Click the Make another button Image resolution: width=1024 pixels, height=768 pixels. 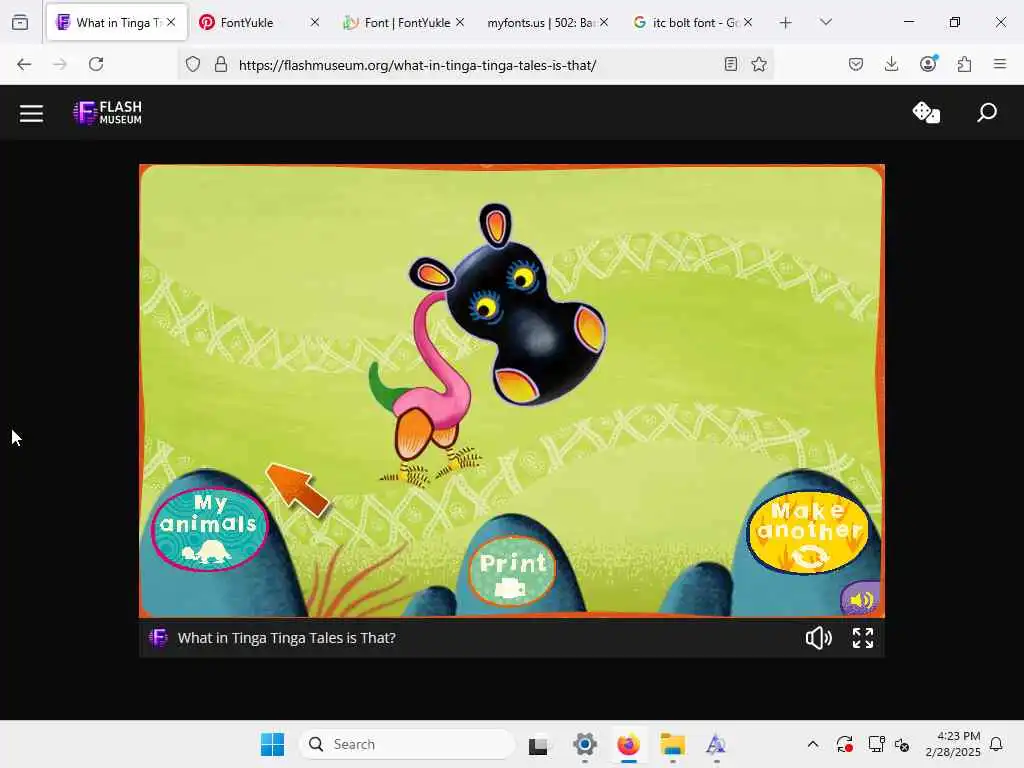808,532
